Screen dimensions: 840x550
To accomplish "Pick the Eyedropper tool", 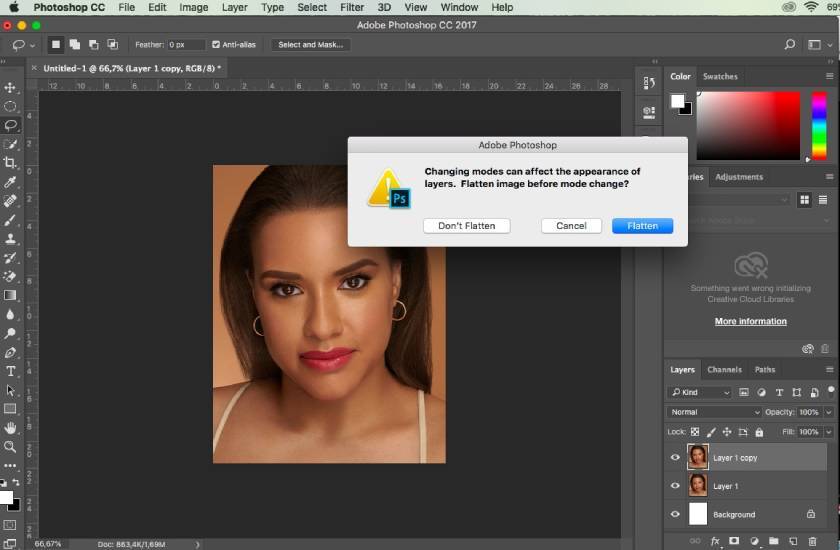I will pyautogui.click(x=10, y=182).
